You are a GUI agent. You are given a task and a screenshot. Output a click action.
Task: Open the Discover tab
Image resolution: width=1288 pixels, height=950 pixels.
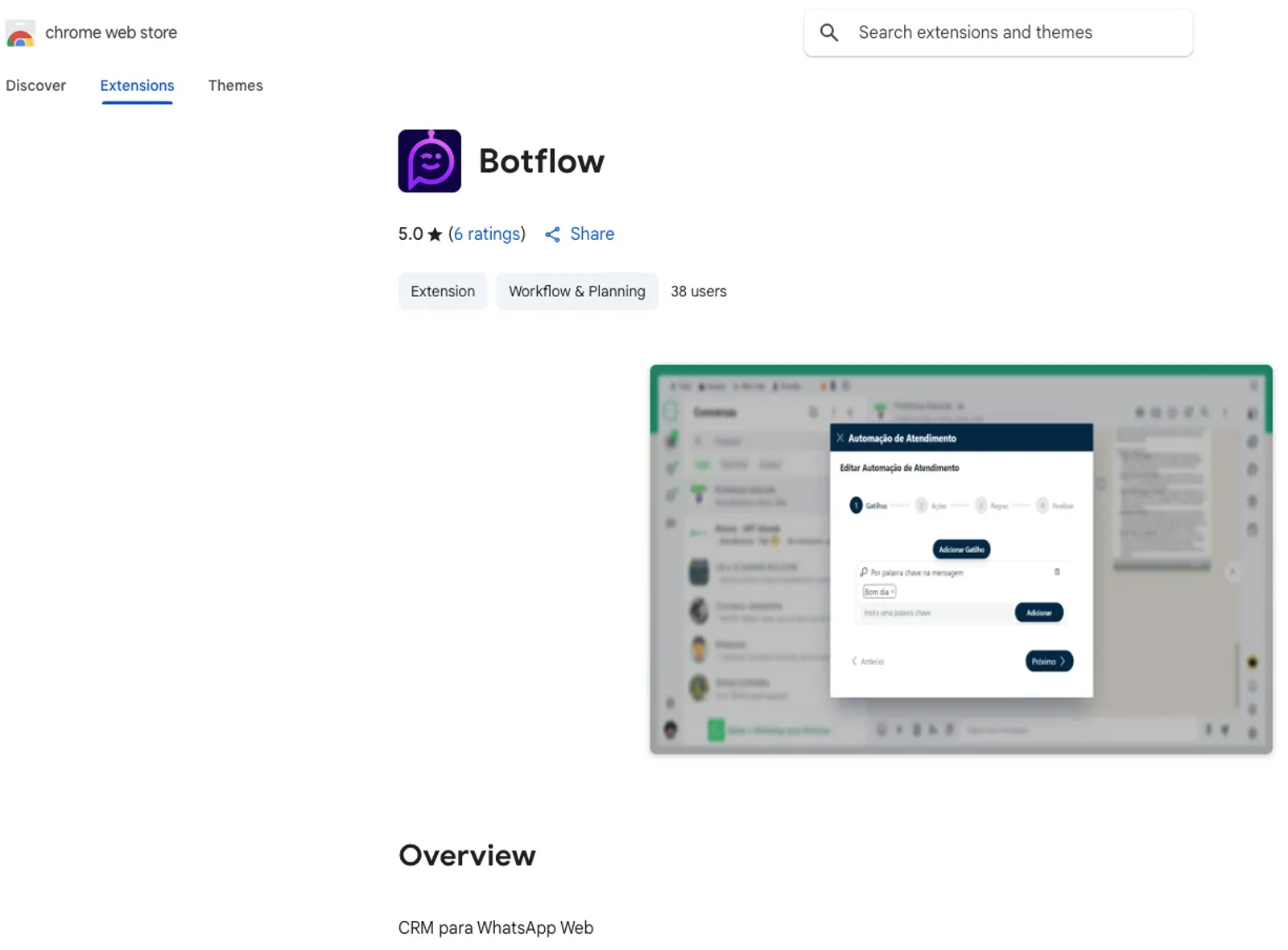click(x=36, y=85)
